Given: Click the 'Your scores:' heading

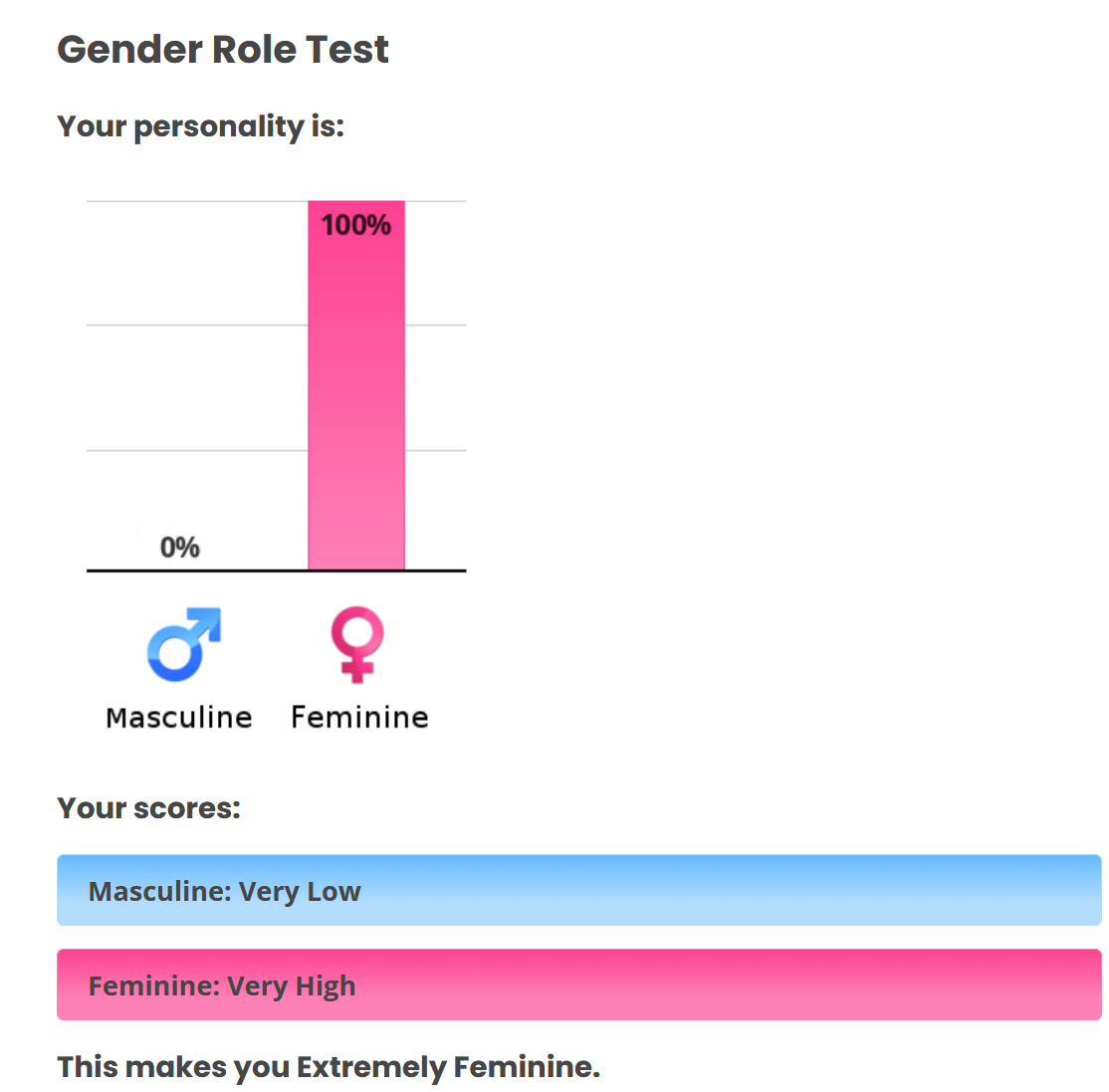Looking at the screenshot, I should pos(148,807).
